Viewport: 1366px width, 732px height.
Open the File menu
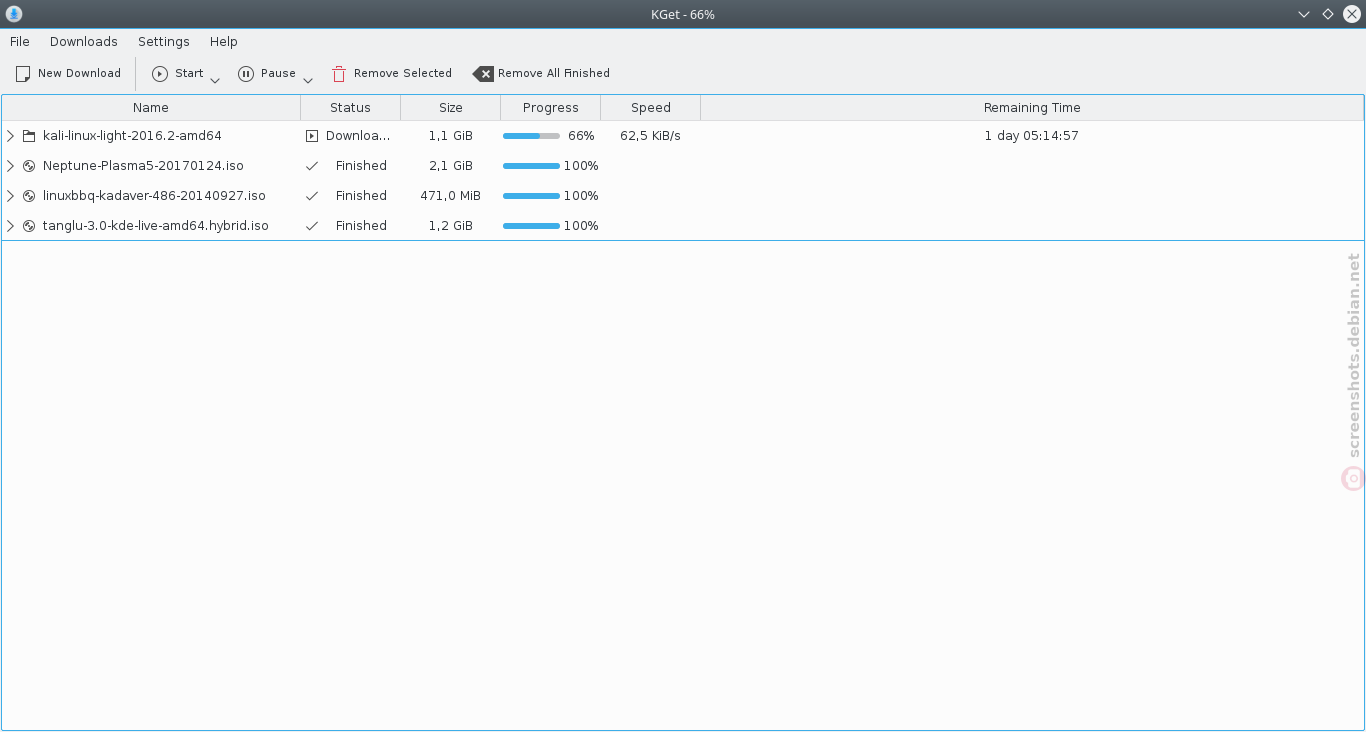20,42
